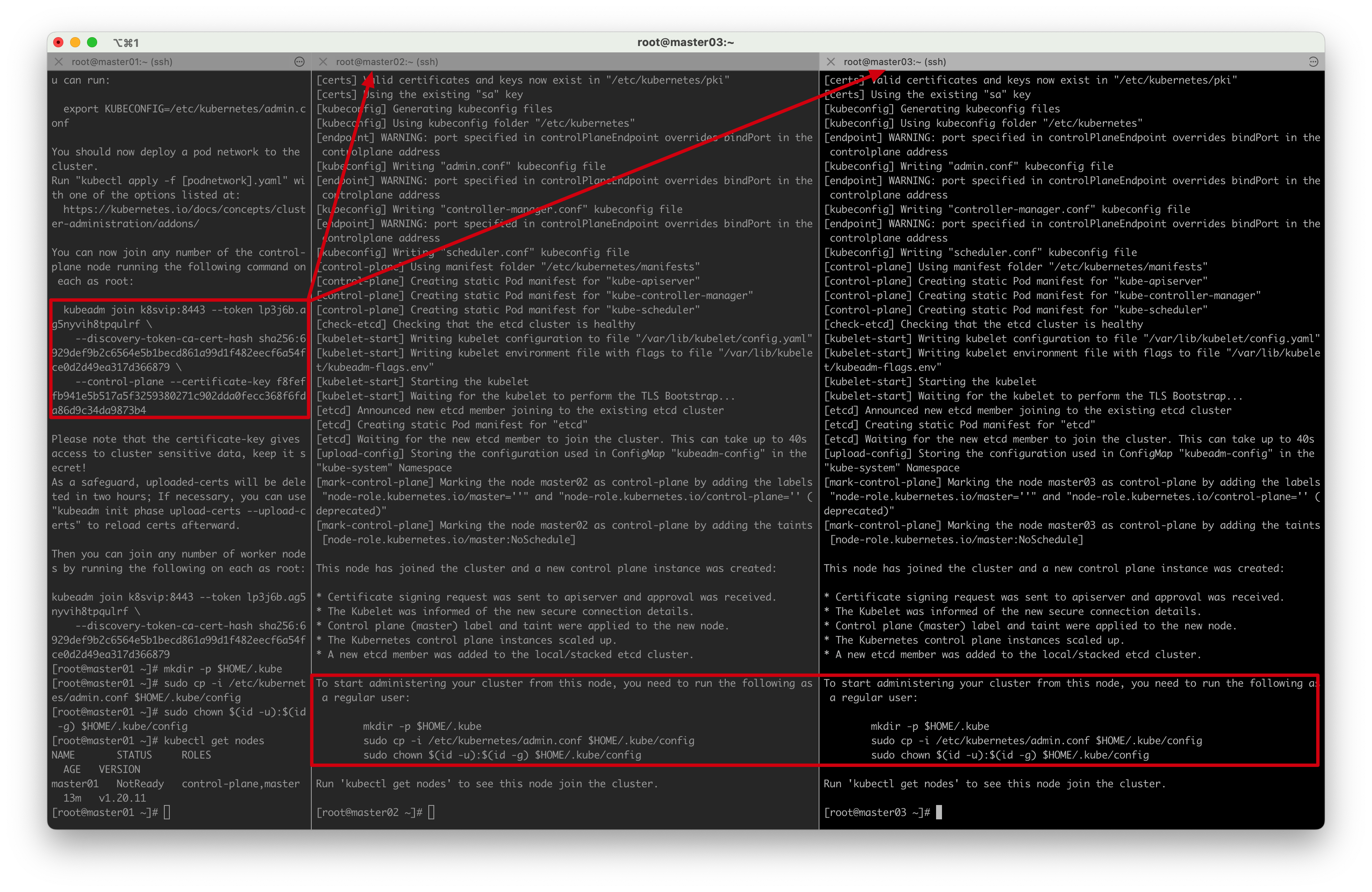
Task: Click 'control-plane,master' role text in master01 pane
Action: pos(241,784)
